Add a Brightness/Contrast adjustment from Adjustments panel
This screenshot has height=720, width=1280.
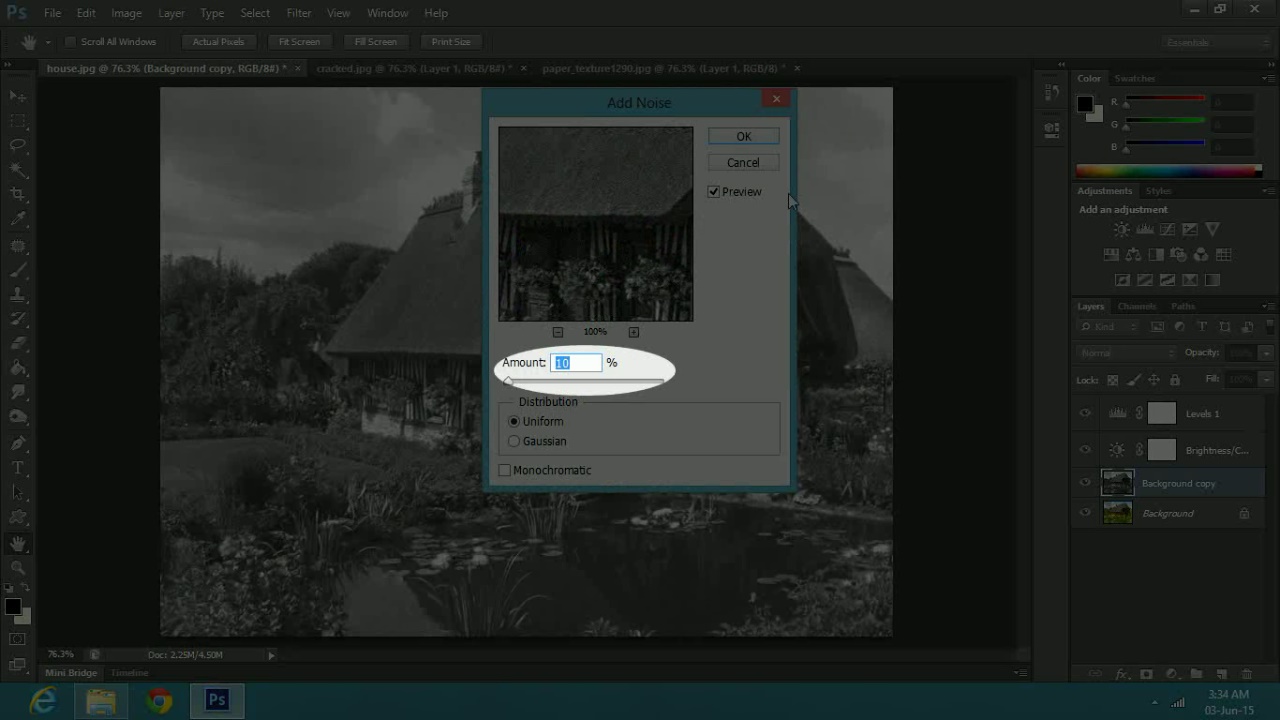(1122, 229)
